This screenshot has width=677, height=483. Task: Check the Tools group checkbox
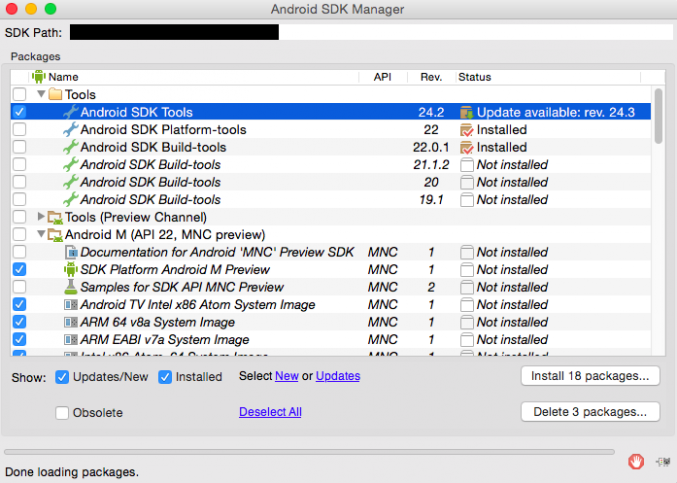click(19, 94)
